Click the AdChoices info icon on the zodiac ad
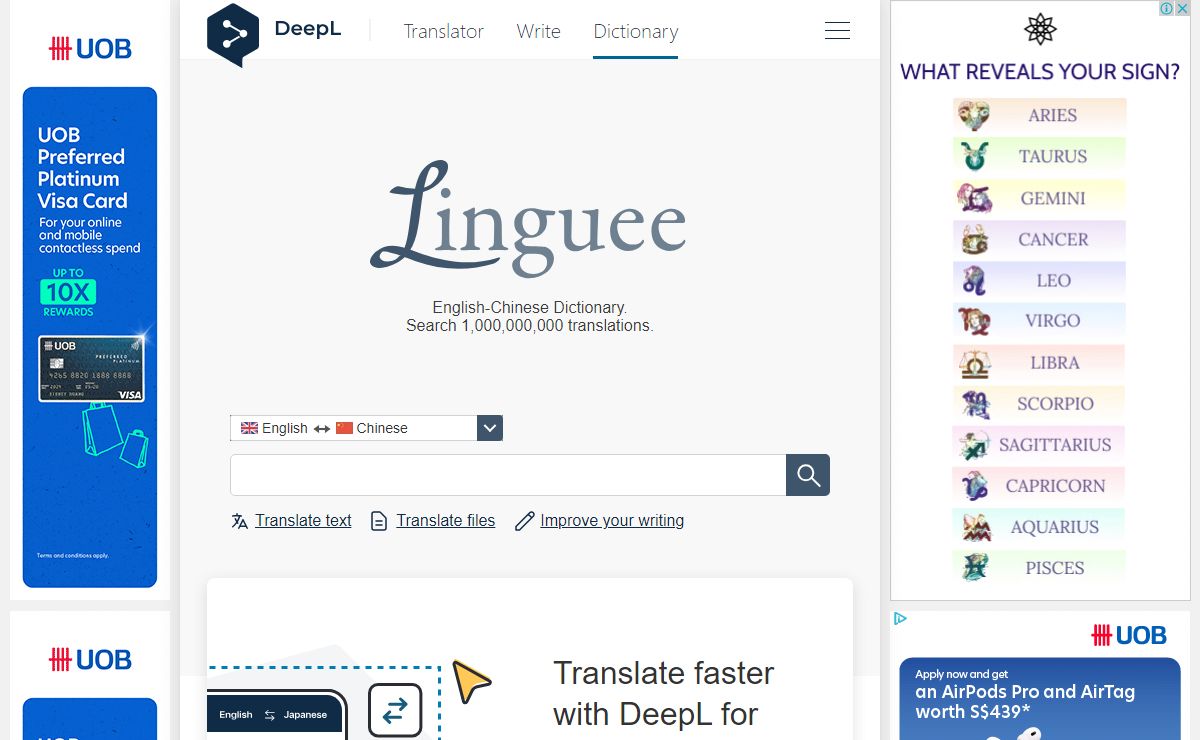Screen dimensions: 1200x740 tap(1166, 8)
